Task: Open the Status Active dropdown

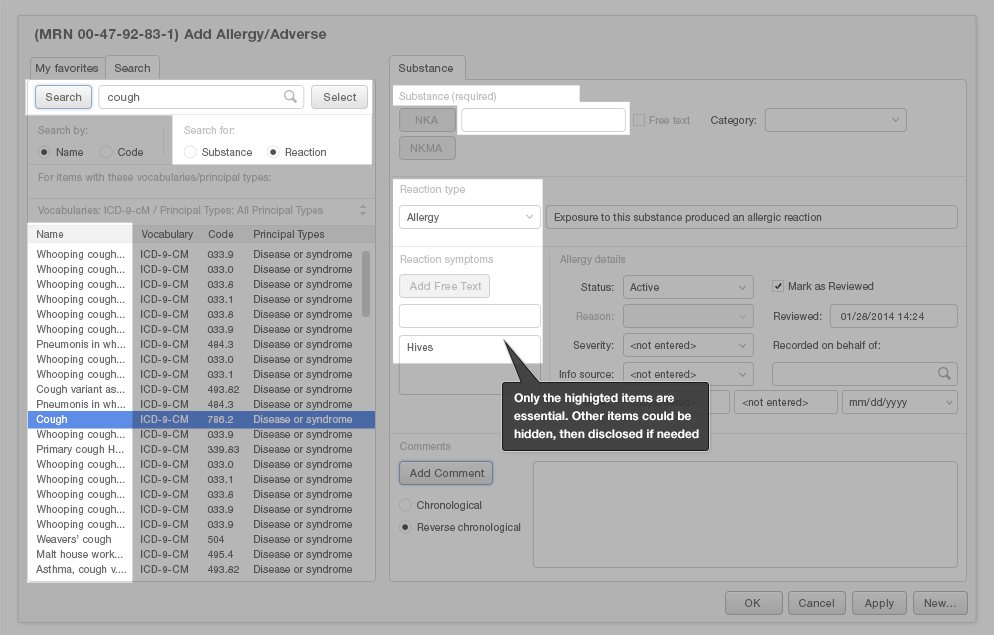Action: point(688,287)
